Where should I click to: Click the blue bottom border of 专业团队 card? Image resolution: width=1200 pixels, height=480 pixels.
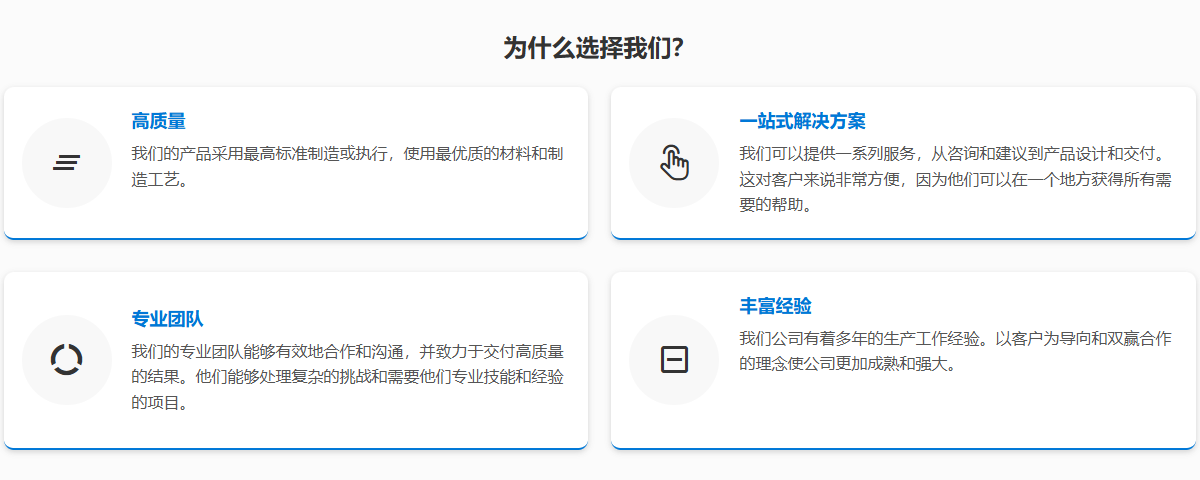[296, 448]
